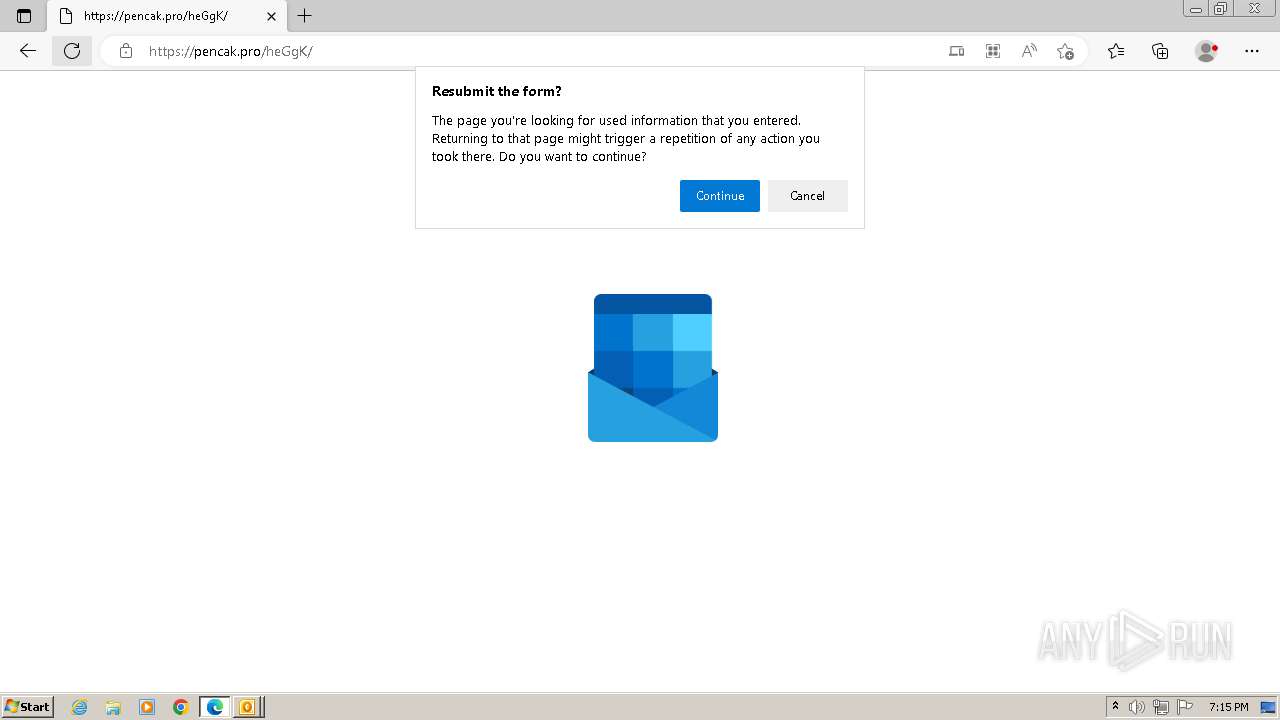Open the Windows Start button
The image size is (1280, 720).
coord(28,707)
